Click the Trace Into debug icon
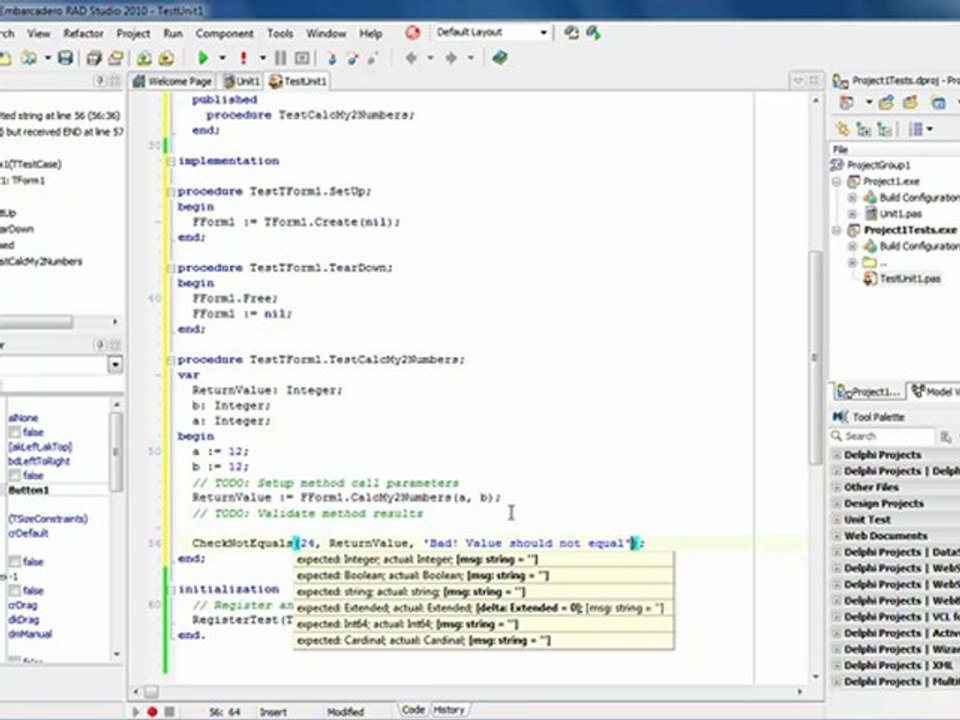The height and width of the screenshot is (720, 960). 332,58
